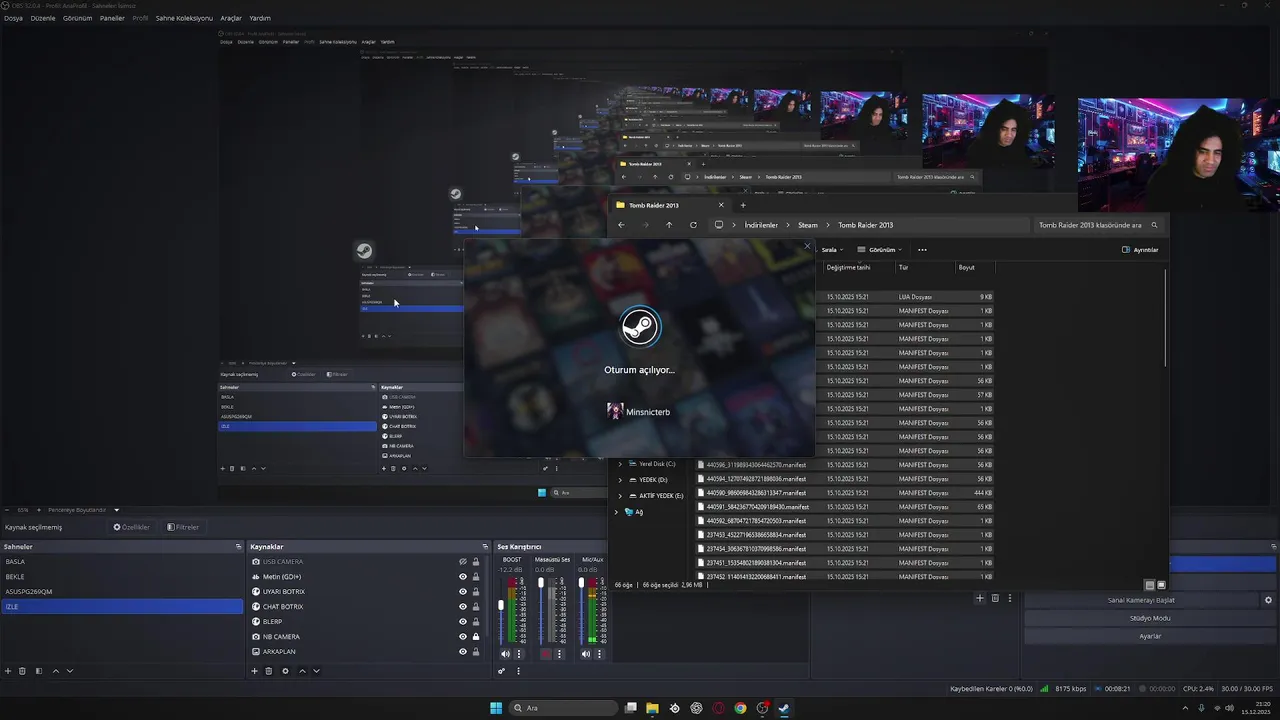The width and height of the screenshot is (1280, 720).
Task: Pop out the Sahneler dock icon
Action: 238,547
